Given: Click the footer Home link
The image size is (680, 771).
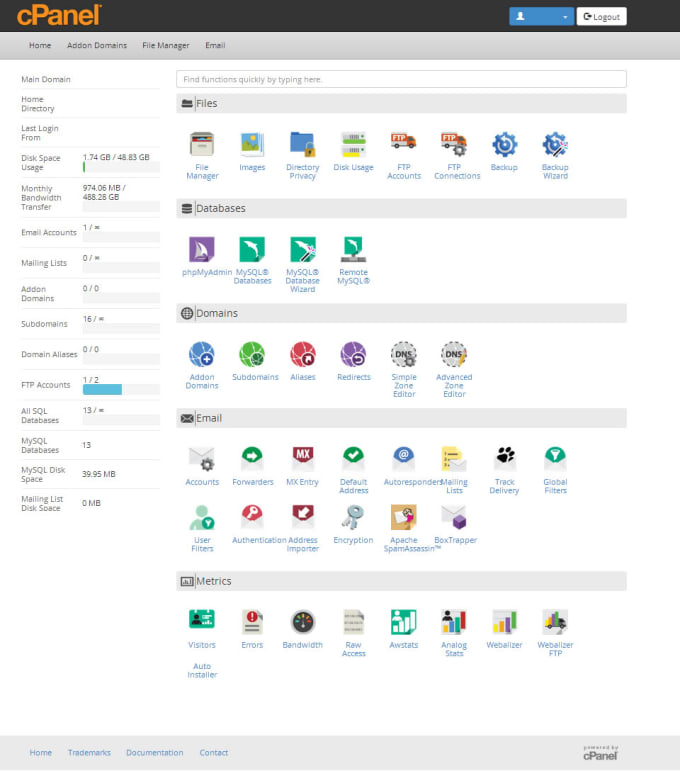Looking at the screenshot, I should pyautogui.click(x=40, y=752).
